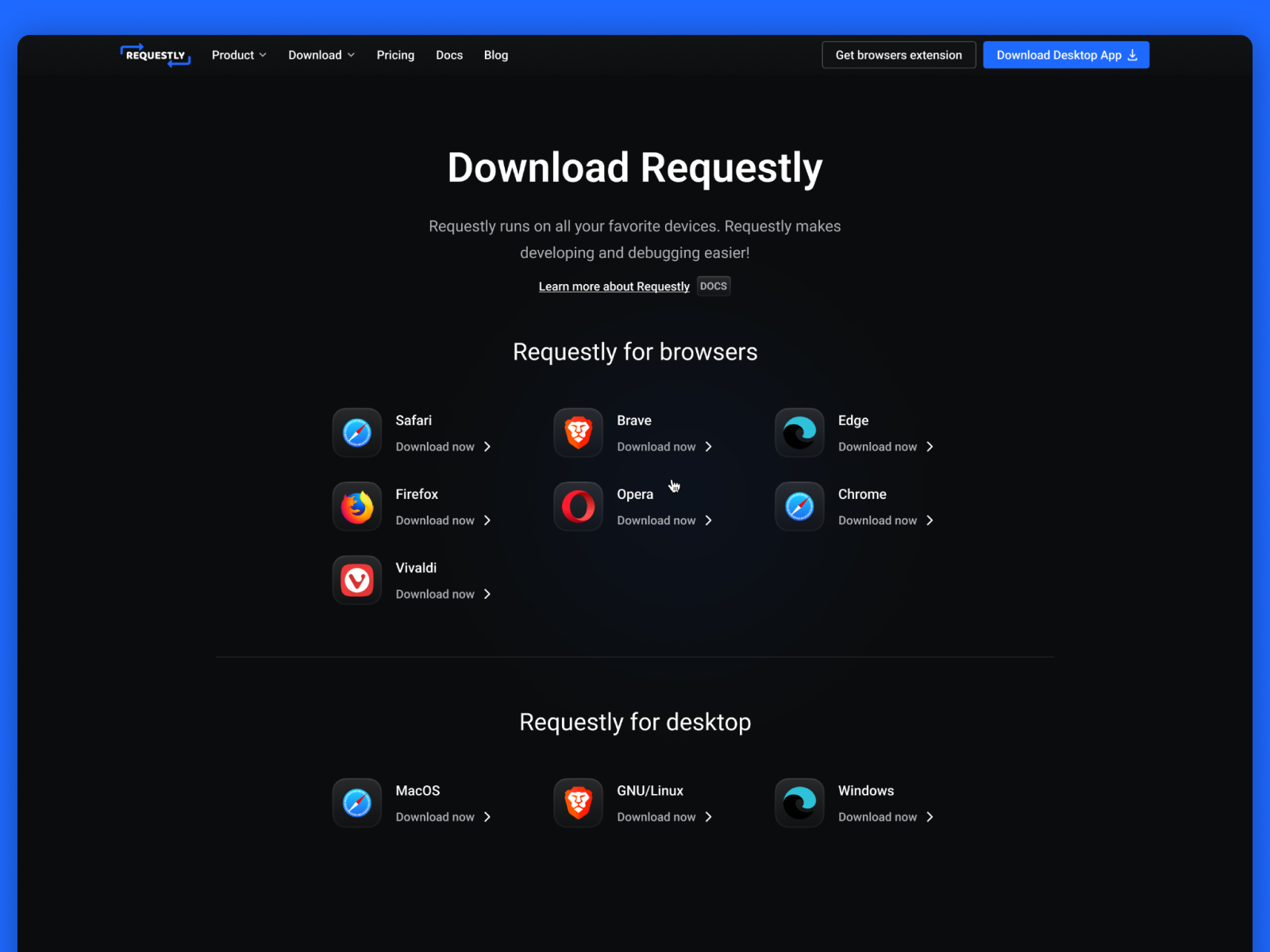Click Download now under Safari
Viewport: 1270px width, 952px height.
point(434,447)
